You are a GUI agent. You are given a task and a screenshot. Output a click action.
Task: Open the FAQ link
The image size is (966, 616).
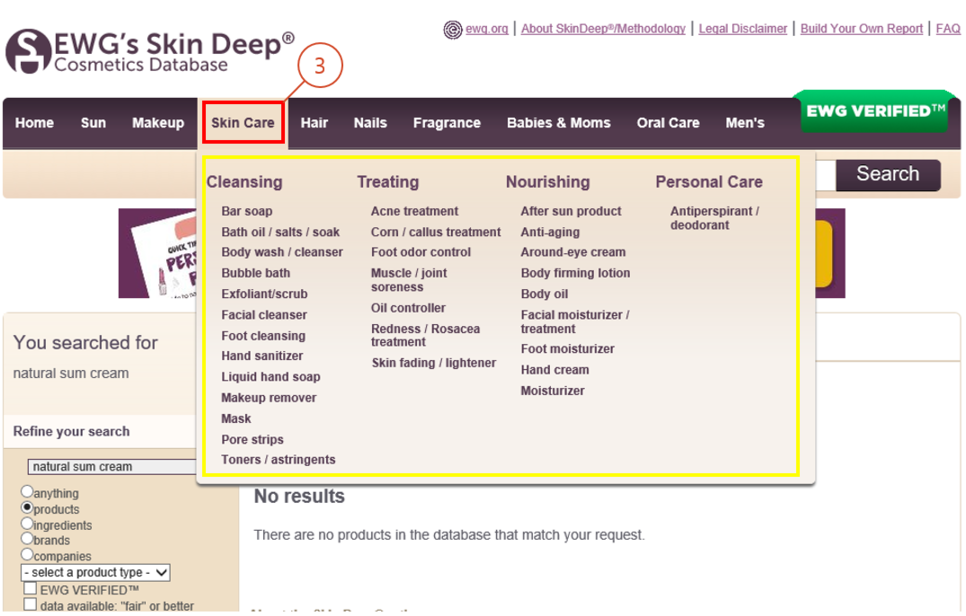[x=948, y=29]
